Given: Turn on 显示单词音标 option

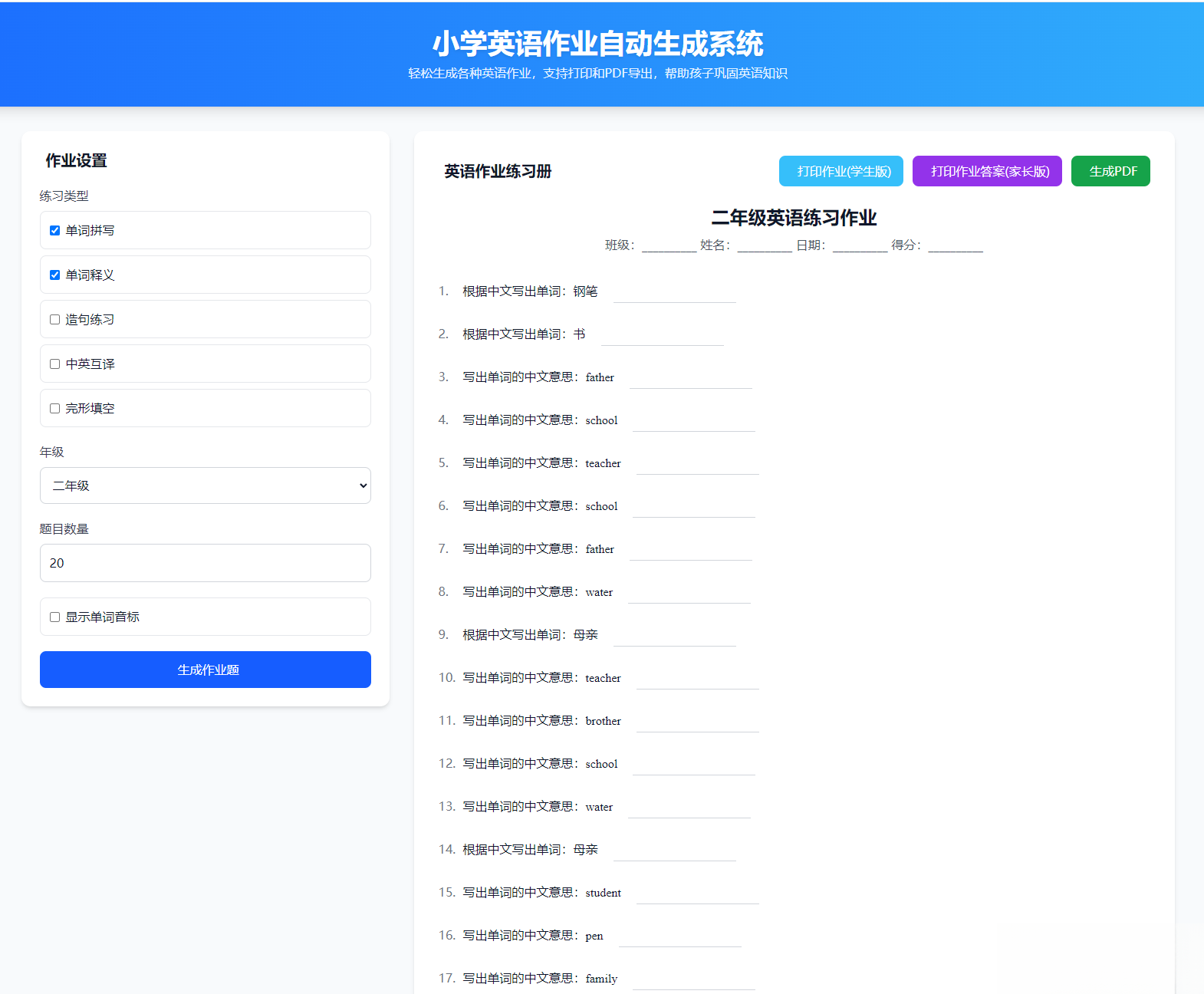Looking at the screenshot, I should coord(54,617).
